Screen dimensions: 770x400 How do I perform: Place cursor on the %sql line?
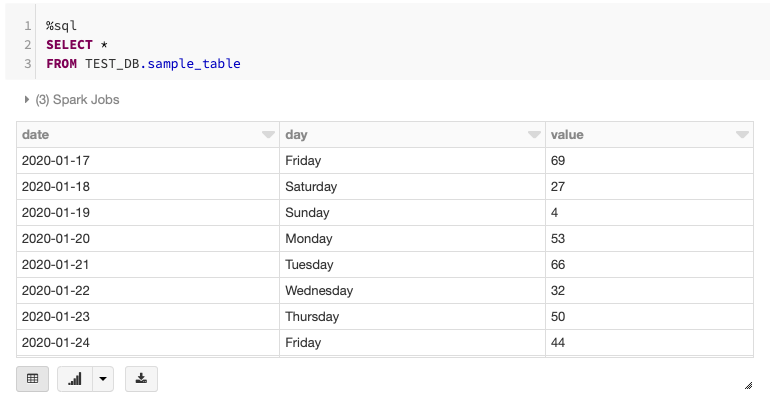tap(60, 25)
